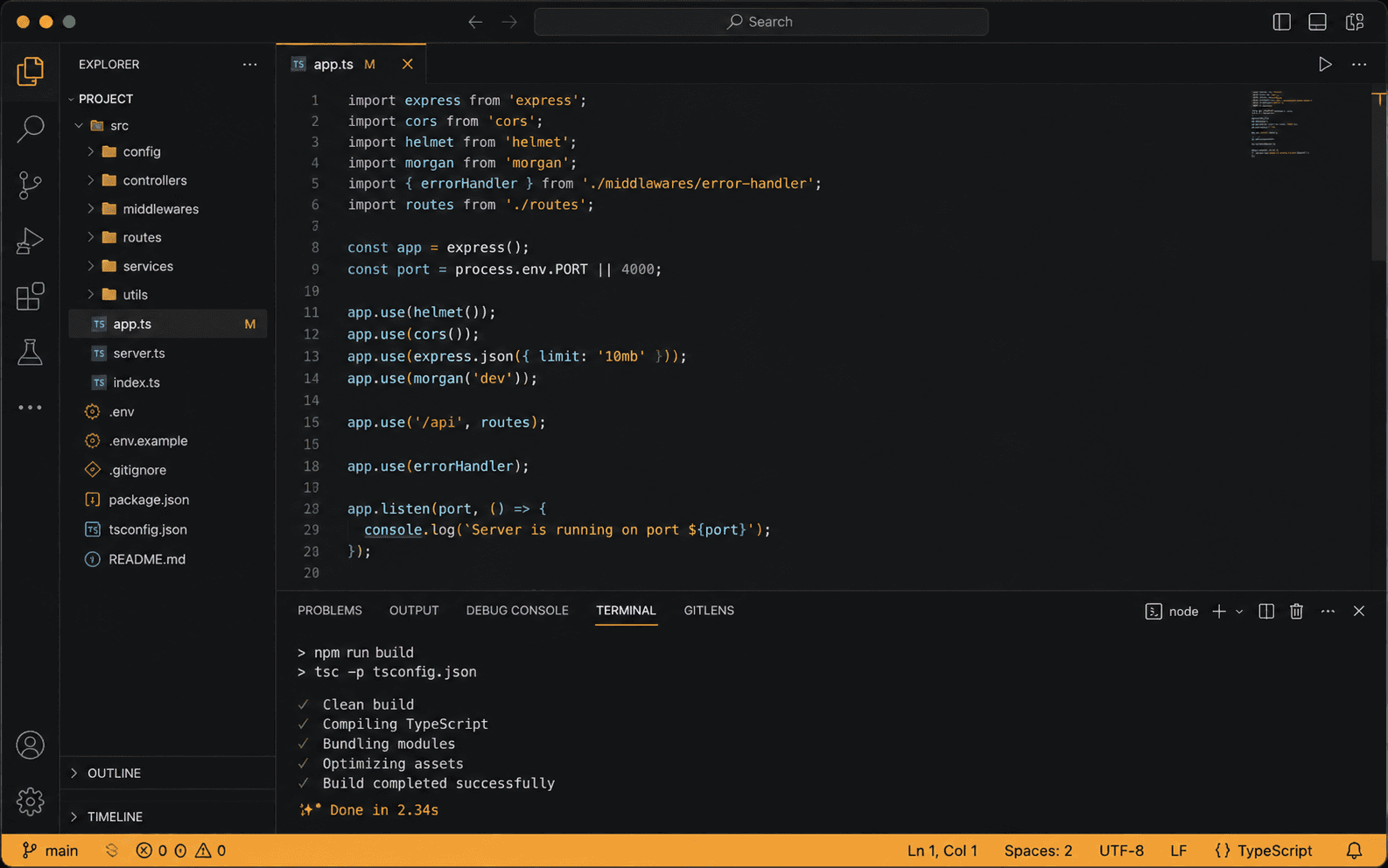Split the terminal pane
Viewport: 1388px width, 868px height.
(1266, 612)
